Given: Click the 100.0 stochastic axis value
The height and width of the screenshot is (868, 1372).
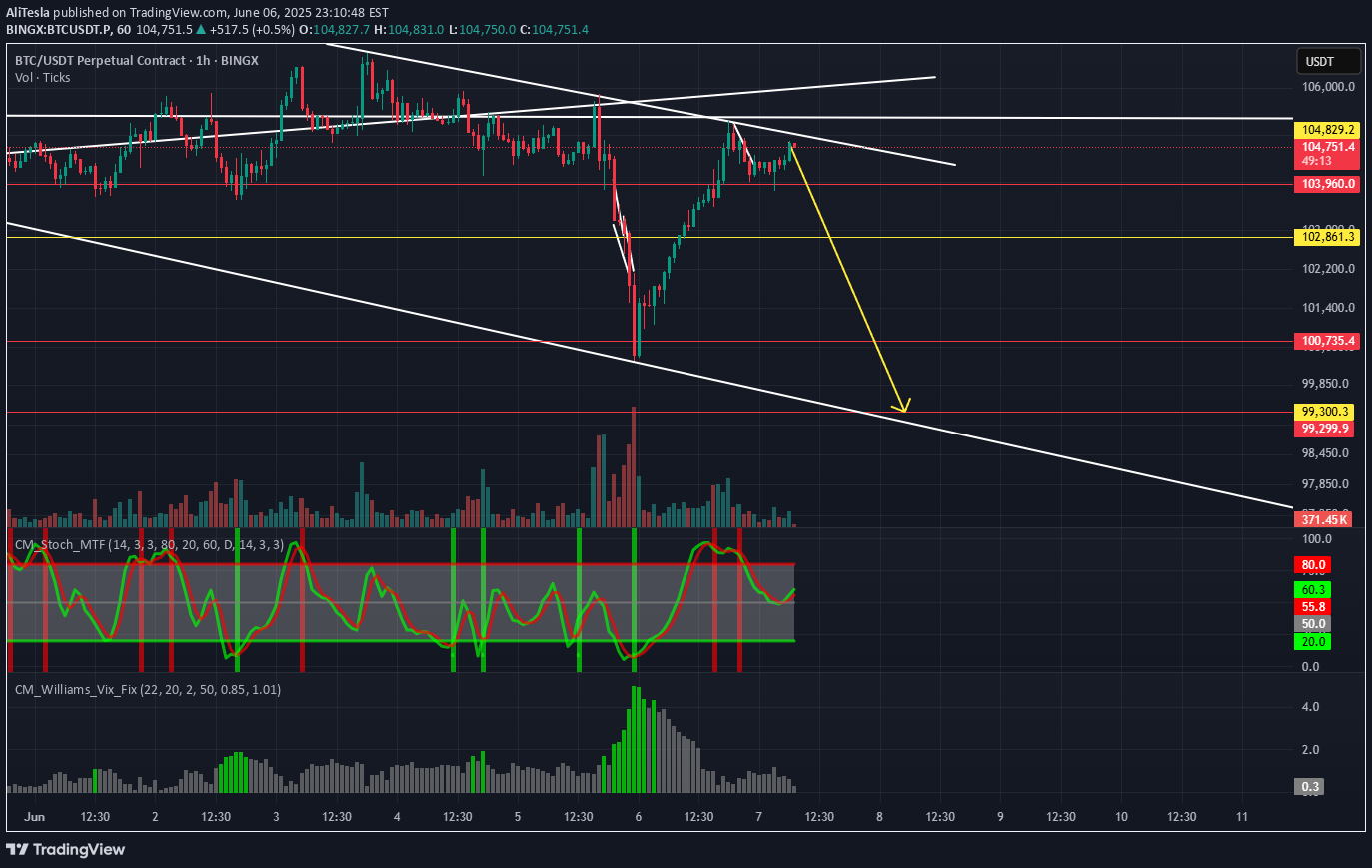Looking at the screenshot, I should click(1316, 539).
